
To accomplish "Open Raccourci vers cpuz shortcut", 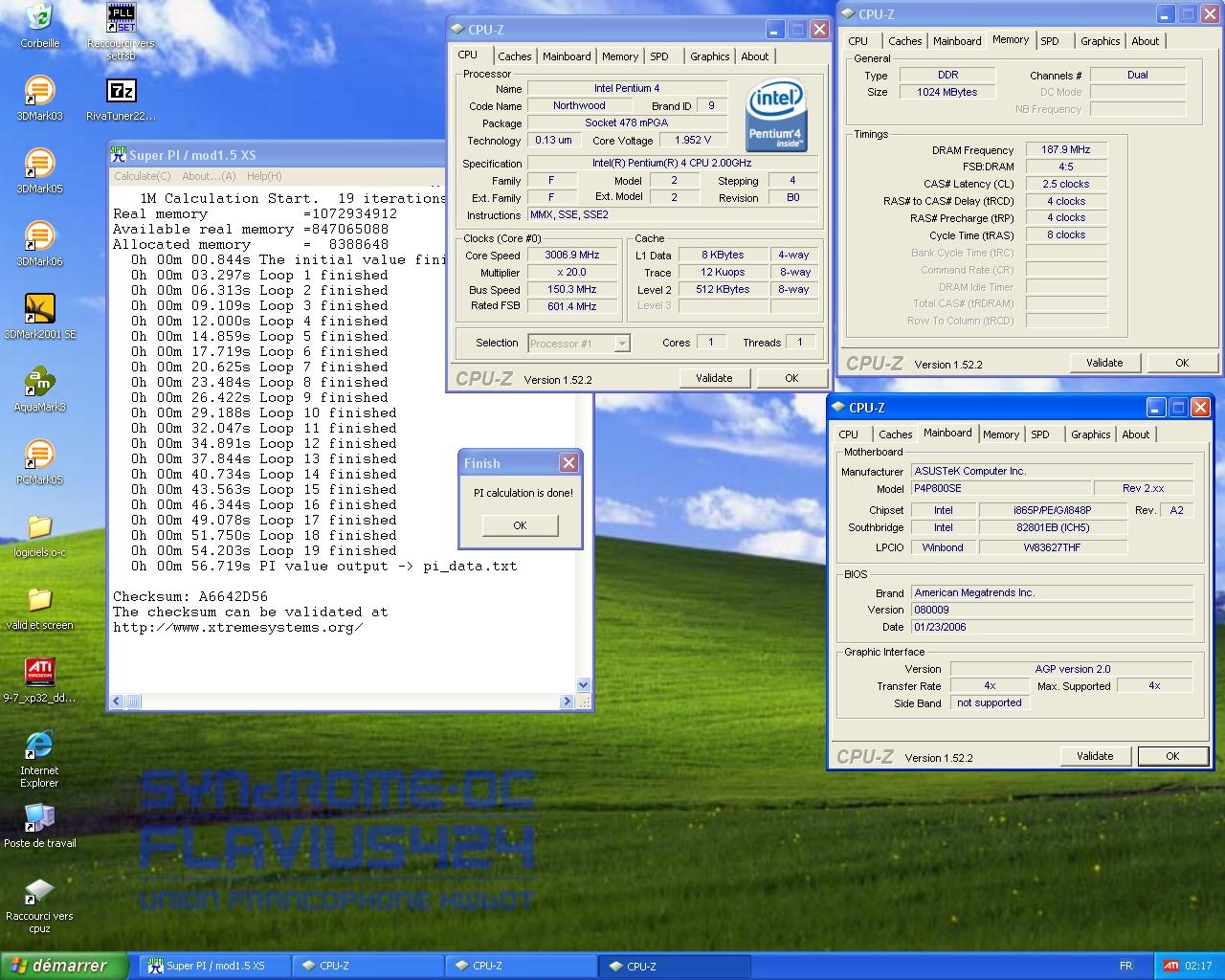I will [39, 905].
